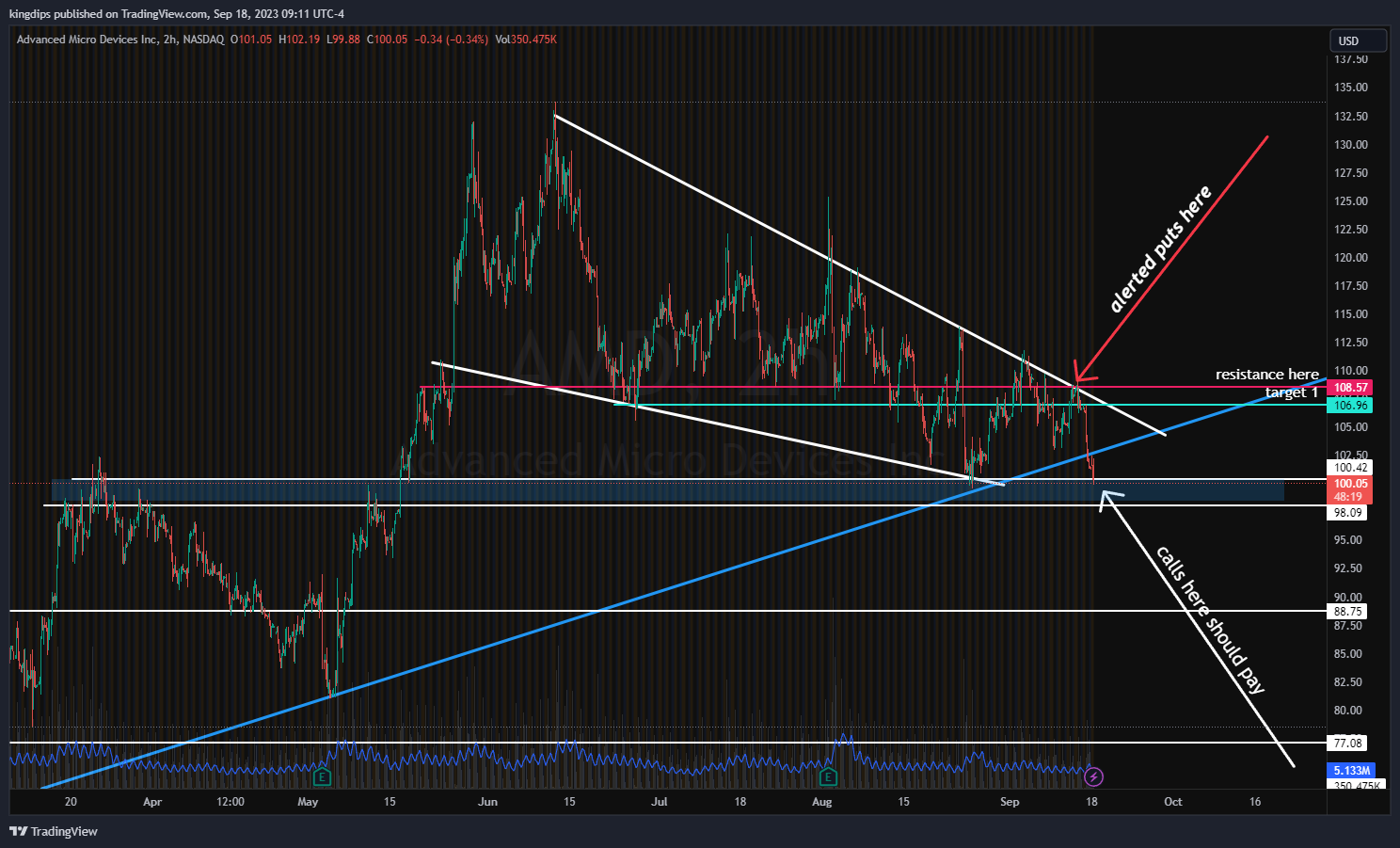Click the blue 5.133M volume label
Image resolution: width=1400 pixels, height=848 pixels.
point(1351,771)
